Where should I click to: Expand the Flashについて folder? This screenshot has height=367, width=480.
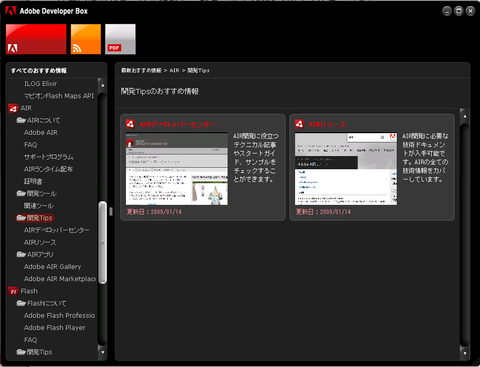point(21,303)
